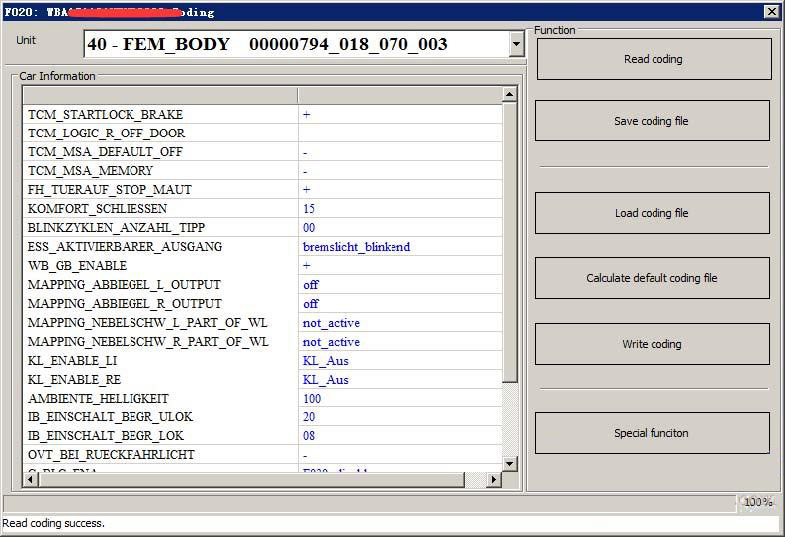This screenshot has height=537, width=785.
Task: Click Load coding file
Action: click(x=651, y=213)
